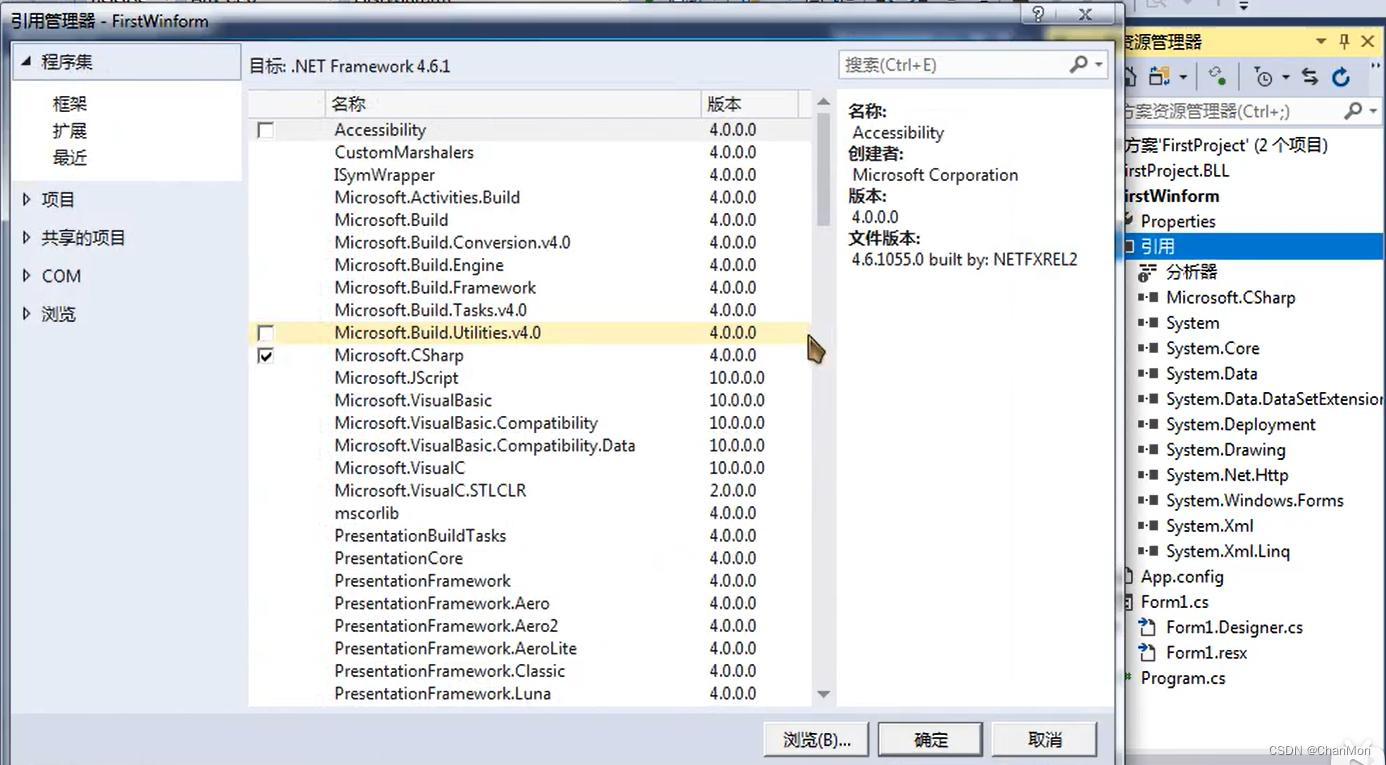
Task: Confirm with the 确定 button
Action: [931, 740]
